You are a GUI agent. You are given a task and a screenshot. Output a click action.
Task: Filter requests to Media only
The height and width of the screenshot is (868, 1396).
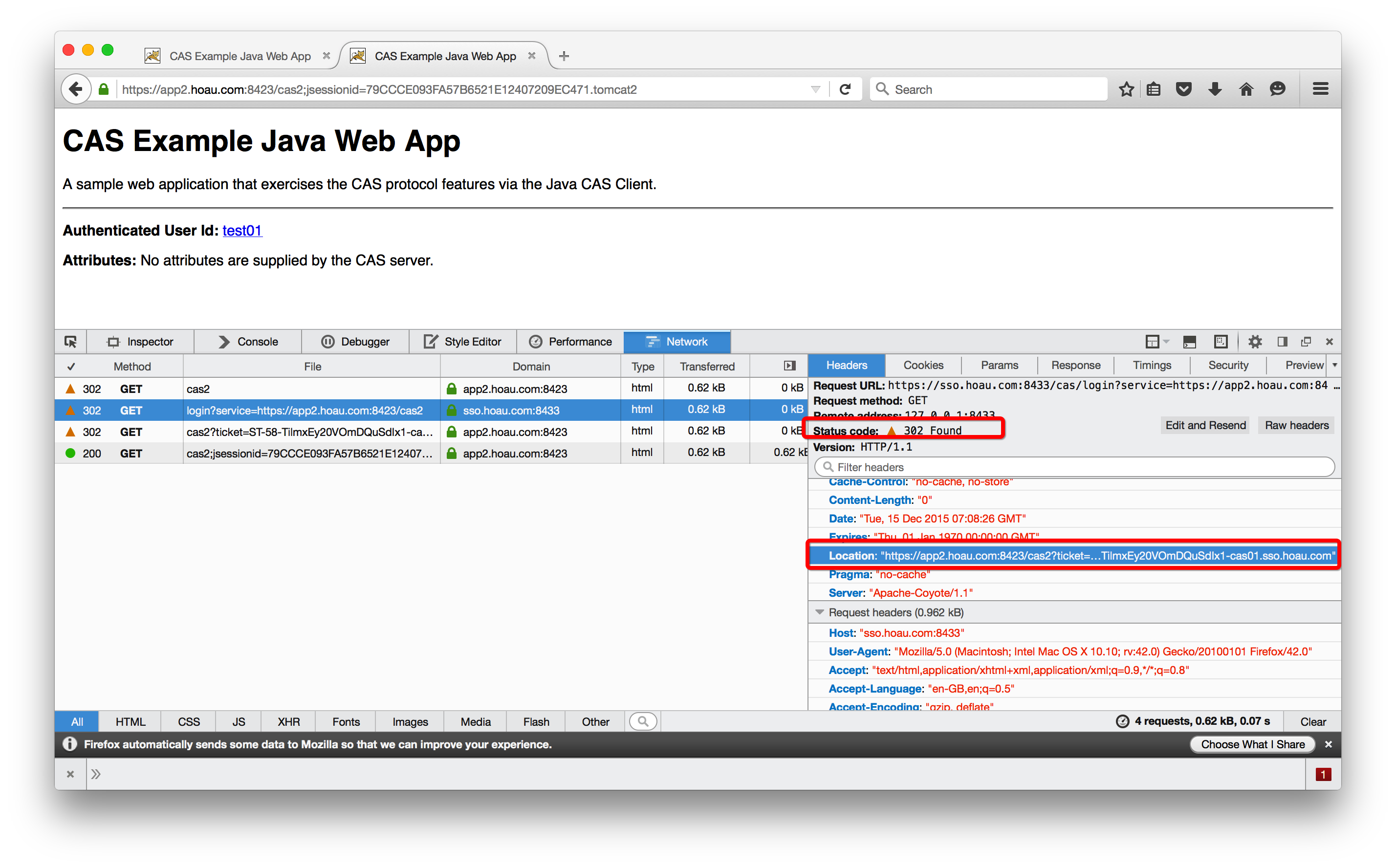475,721
